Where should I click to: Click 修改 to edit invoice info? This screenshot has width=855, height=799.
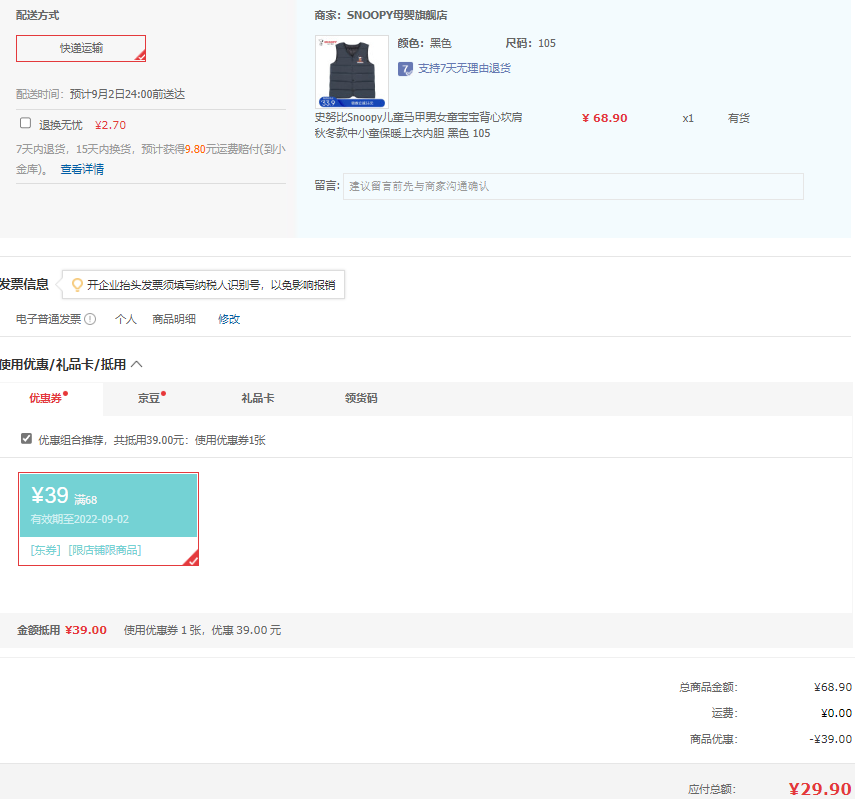point(229,319)
